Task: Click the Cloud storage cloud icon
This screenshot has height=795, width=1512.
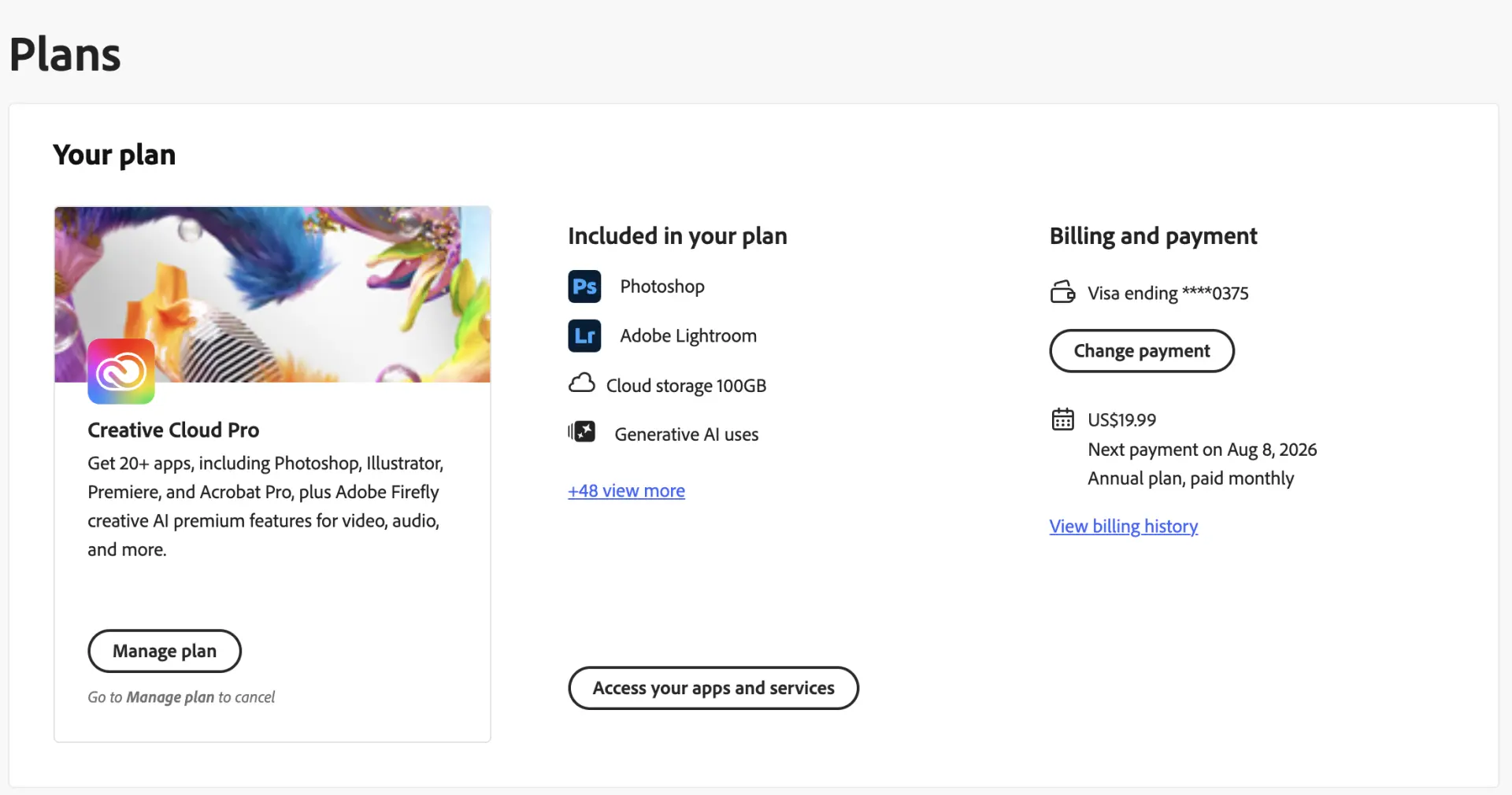Action: (x=582, y=384)
